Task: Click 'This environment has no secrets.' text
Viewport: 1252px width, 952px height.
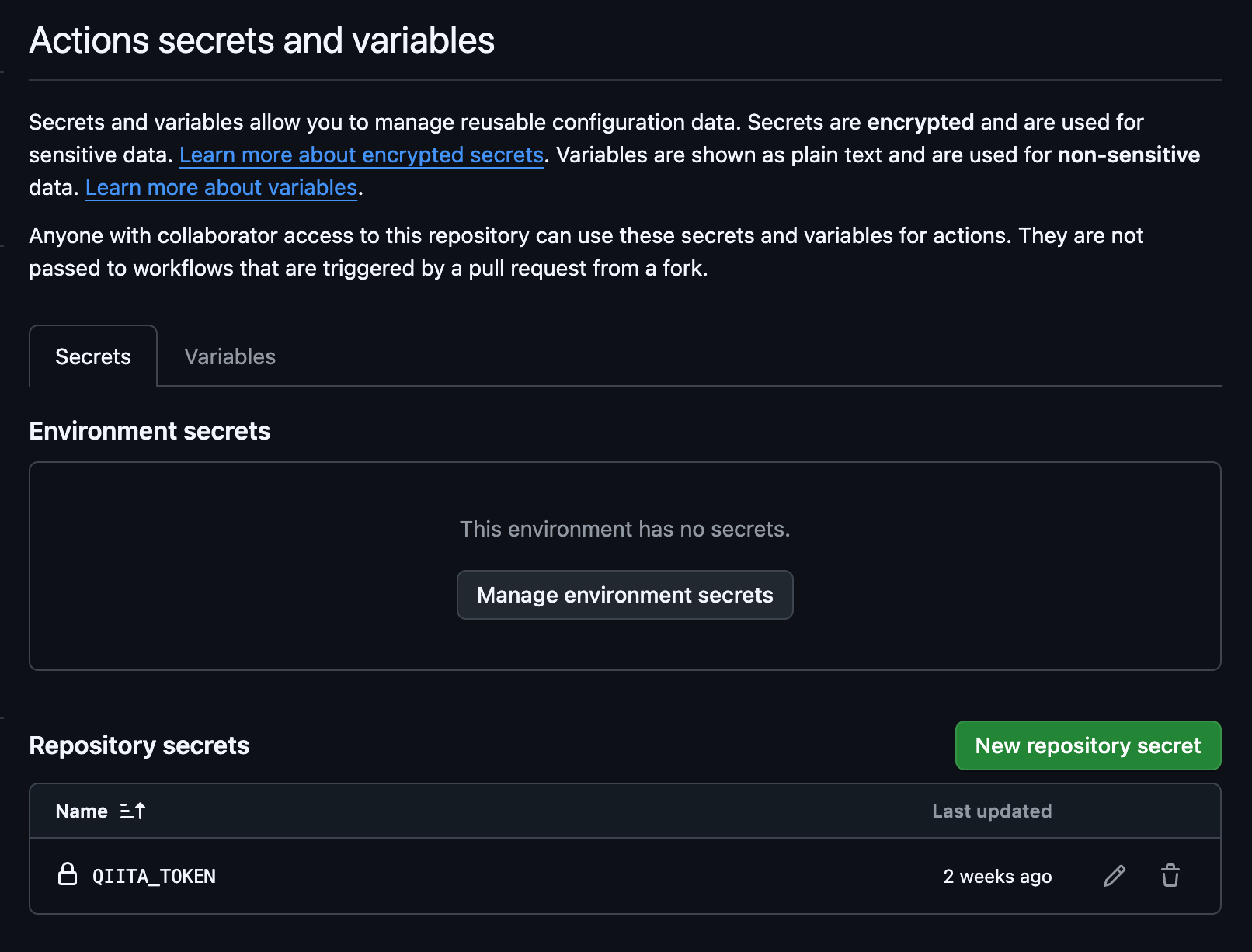Action: coord(624,530)
